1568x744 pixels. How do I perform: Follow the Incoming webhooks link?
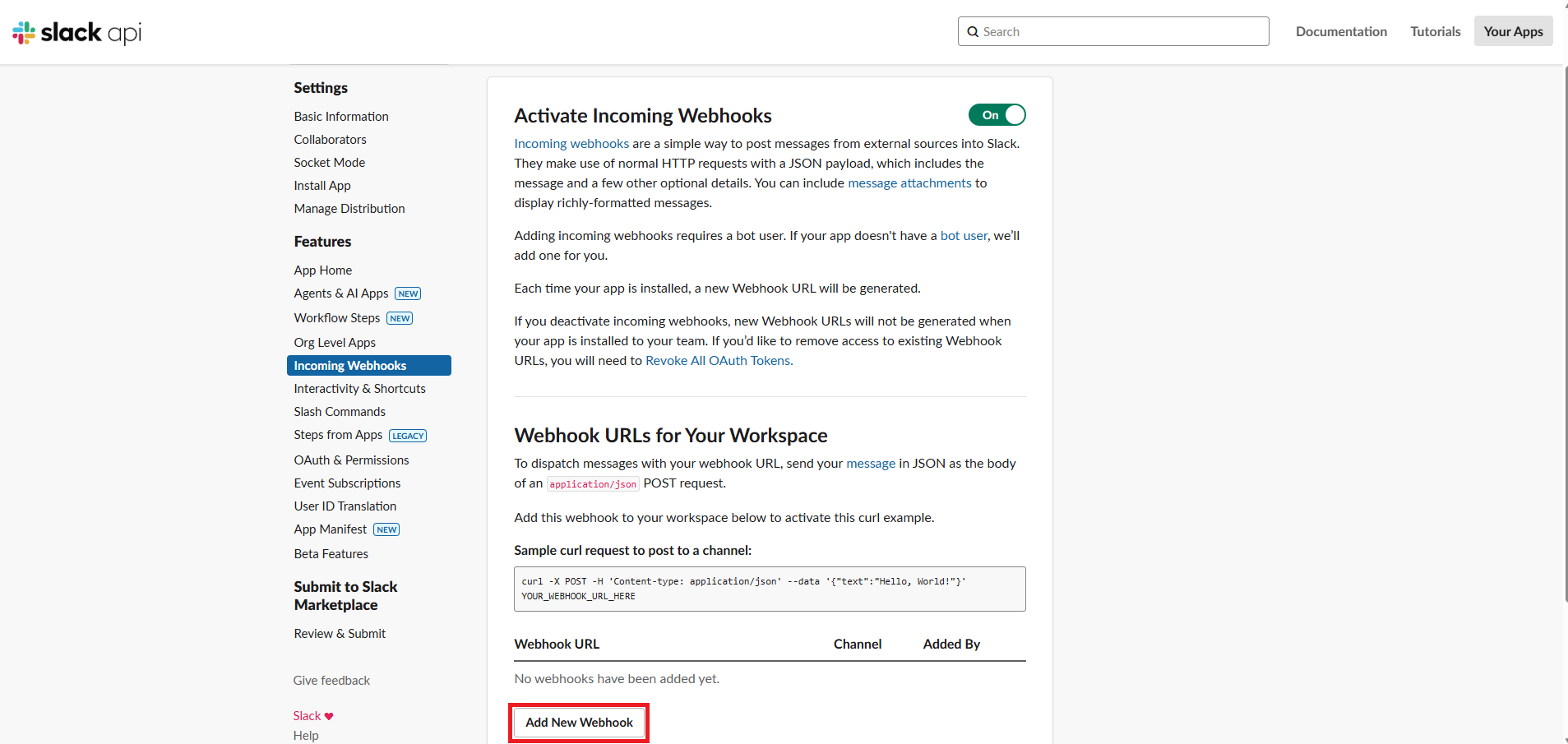571,144
